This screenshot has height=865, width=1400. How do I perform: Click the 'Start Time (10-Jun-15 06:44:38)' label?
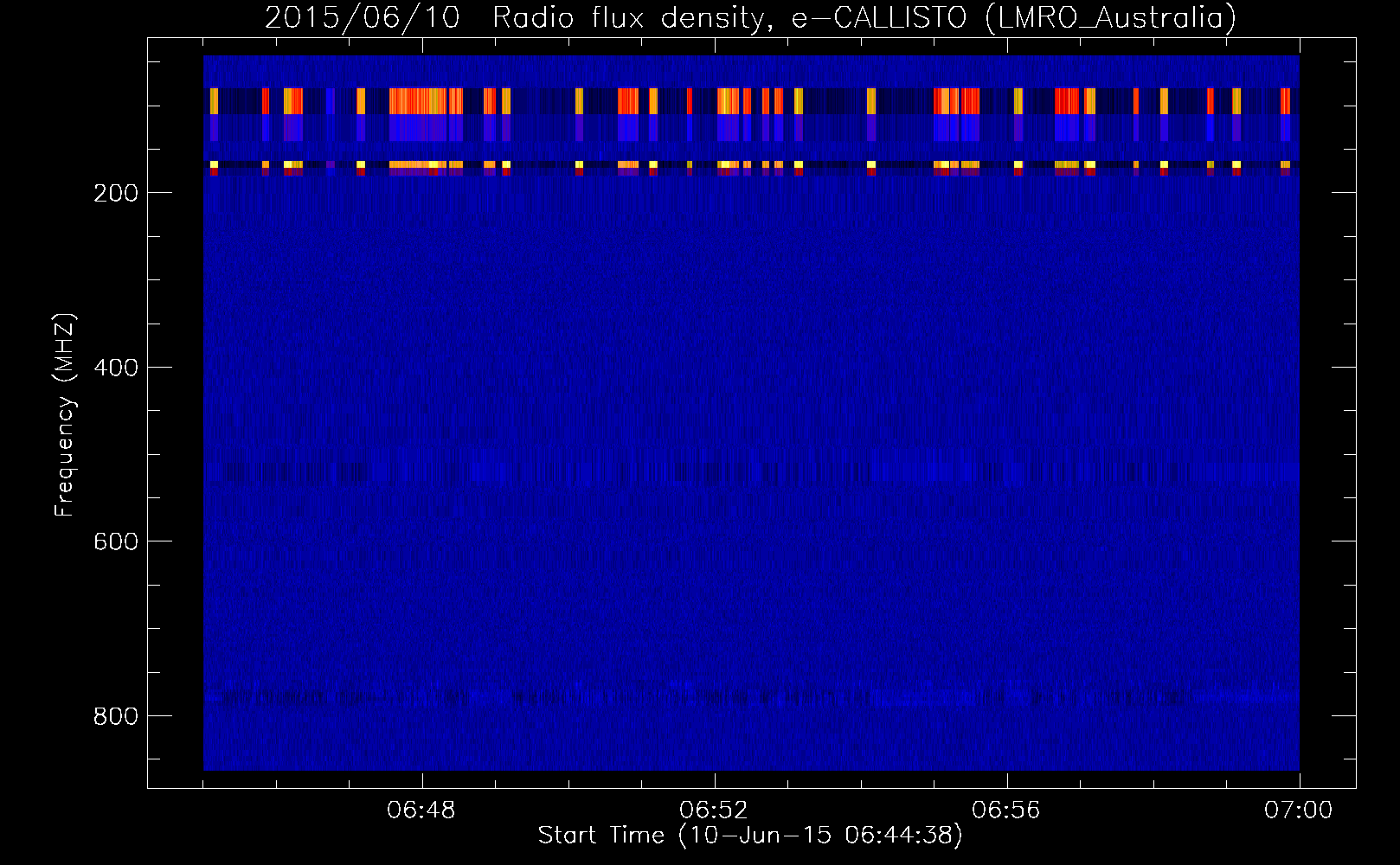(749, 836)
